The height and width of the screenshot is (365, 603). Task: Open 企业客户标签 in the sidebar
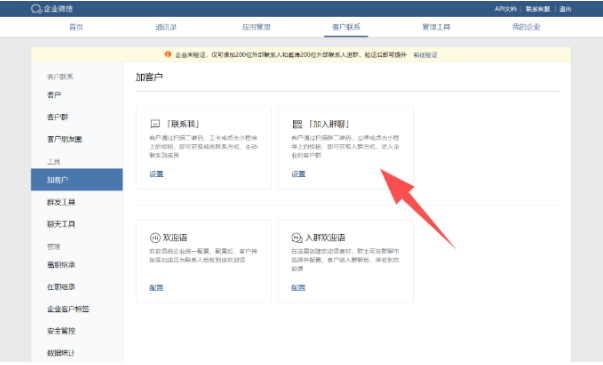click(68, 309)
